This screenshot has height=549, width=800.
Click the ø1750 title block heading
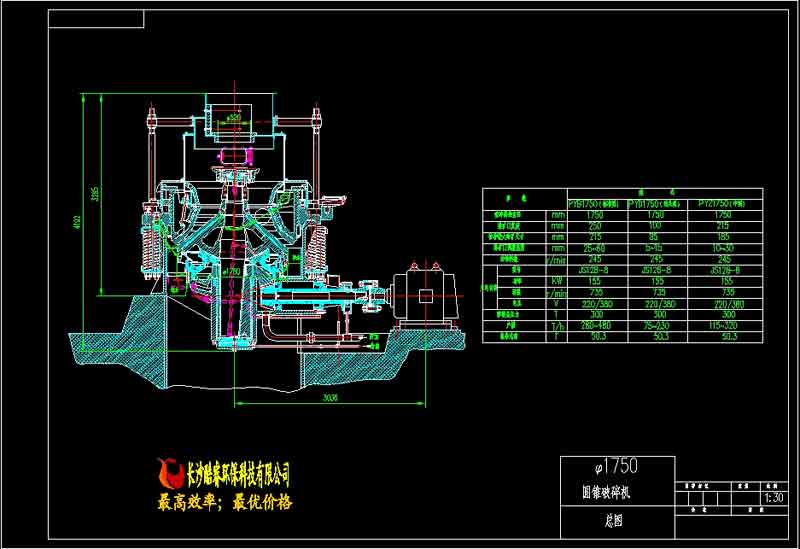coord(616,466)
